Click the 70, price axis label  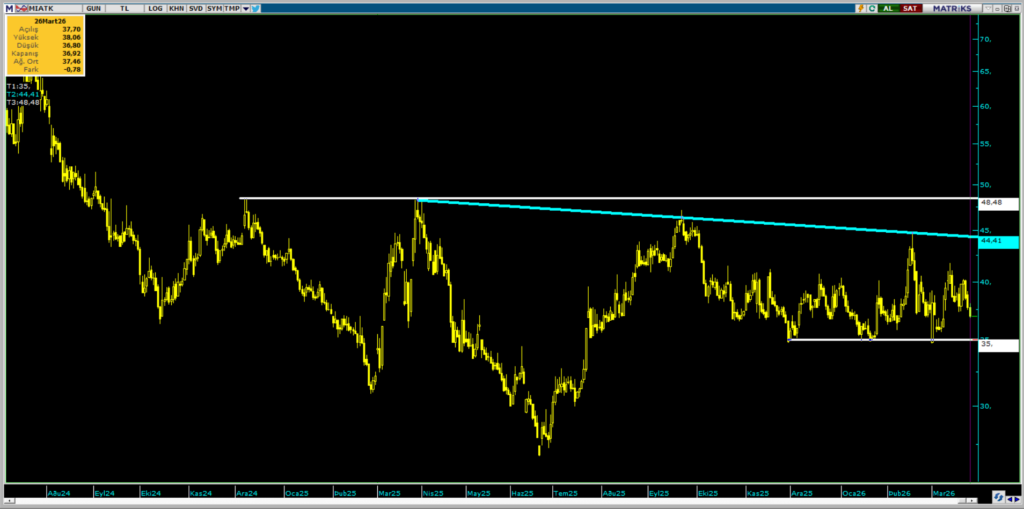[x=986, y=39]
